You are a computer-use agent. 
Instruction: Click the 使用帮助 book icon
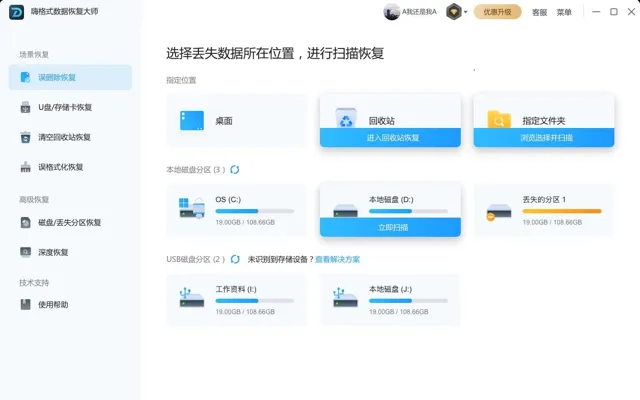point(25,304)
